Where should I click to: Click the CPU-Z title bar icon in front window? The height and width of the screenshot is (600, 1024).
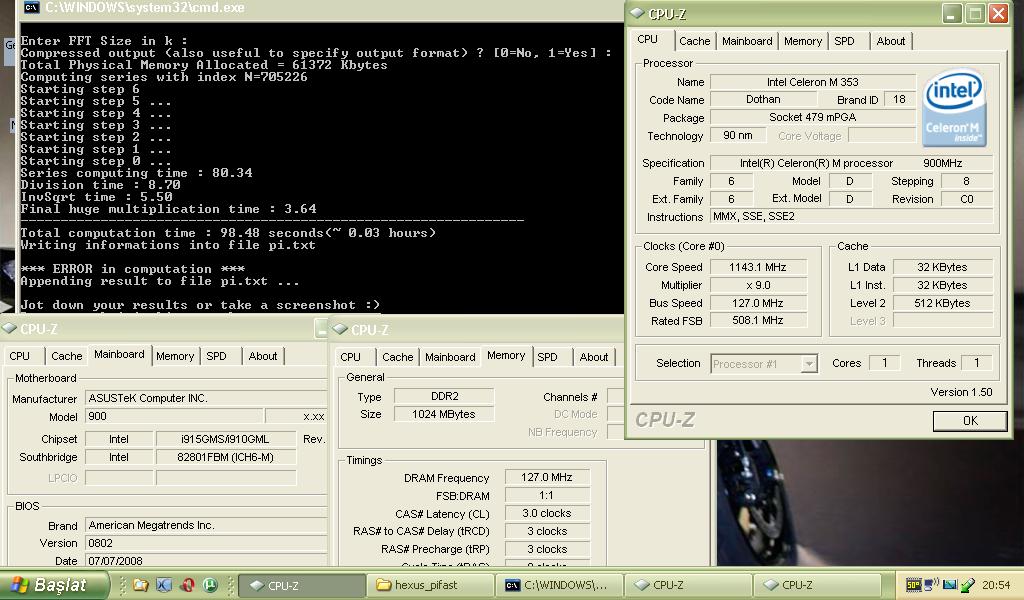coord(637,14)
